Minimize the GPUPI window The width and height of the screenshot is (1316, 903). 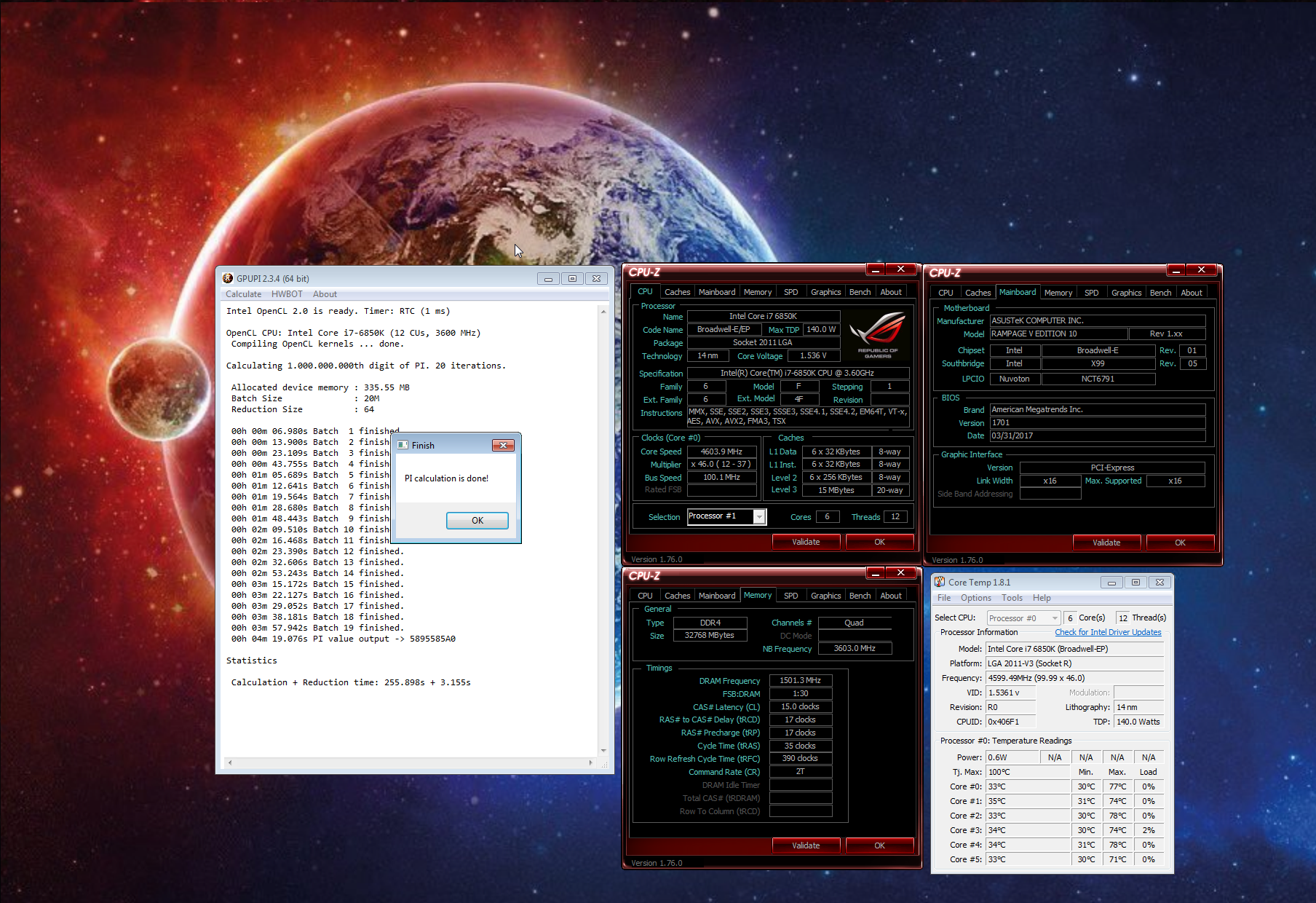coord(548,278)
